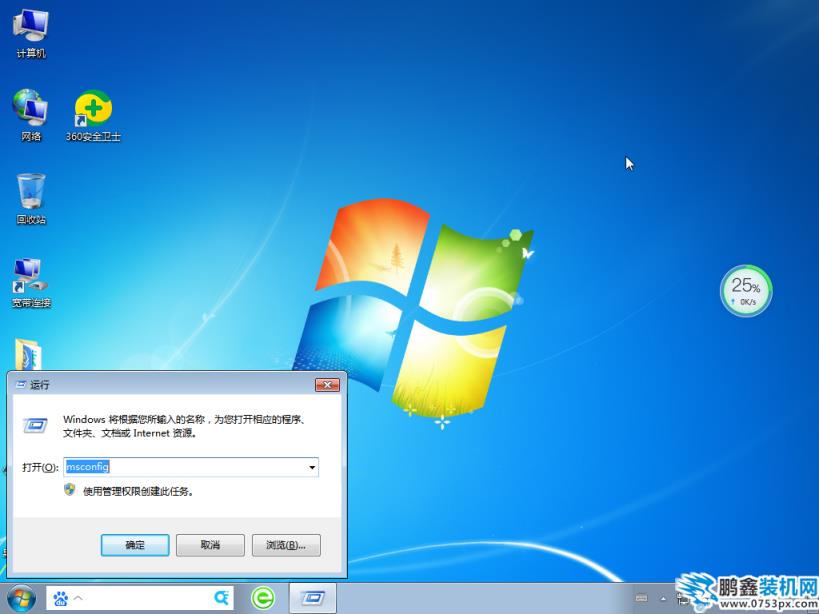Click the keyboard input icon in the system tray

pyautogui.click(x=641, y=598)
